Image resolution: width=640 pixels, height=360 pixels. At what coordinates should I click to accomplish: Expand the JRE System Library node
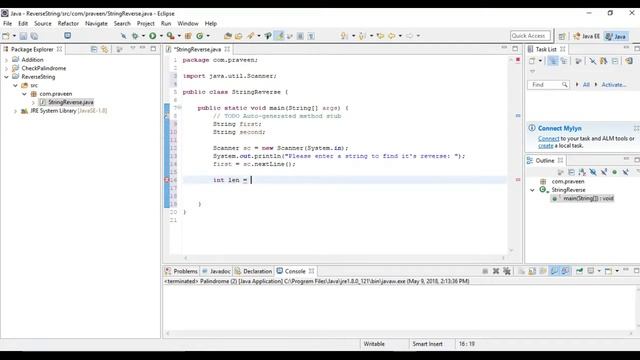tap(15, 111)
